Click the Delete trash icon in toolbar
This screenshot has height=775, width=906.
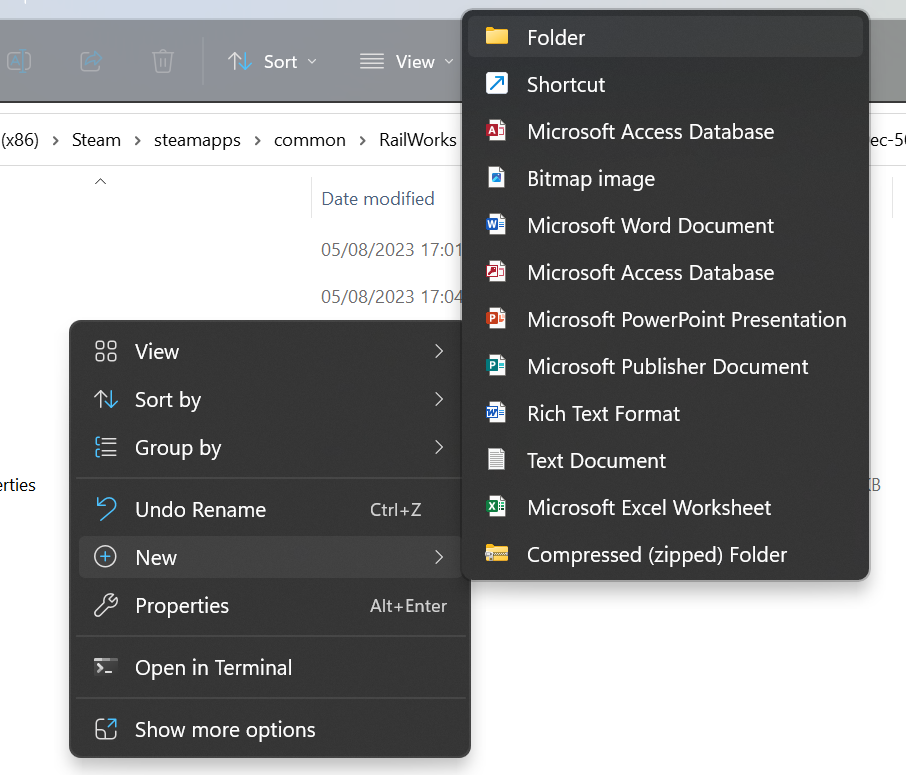[163, 61]
